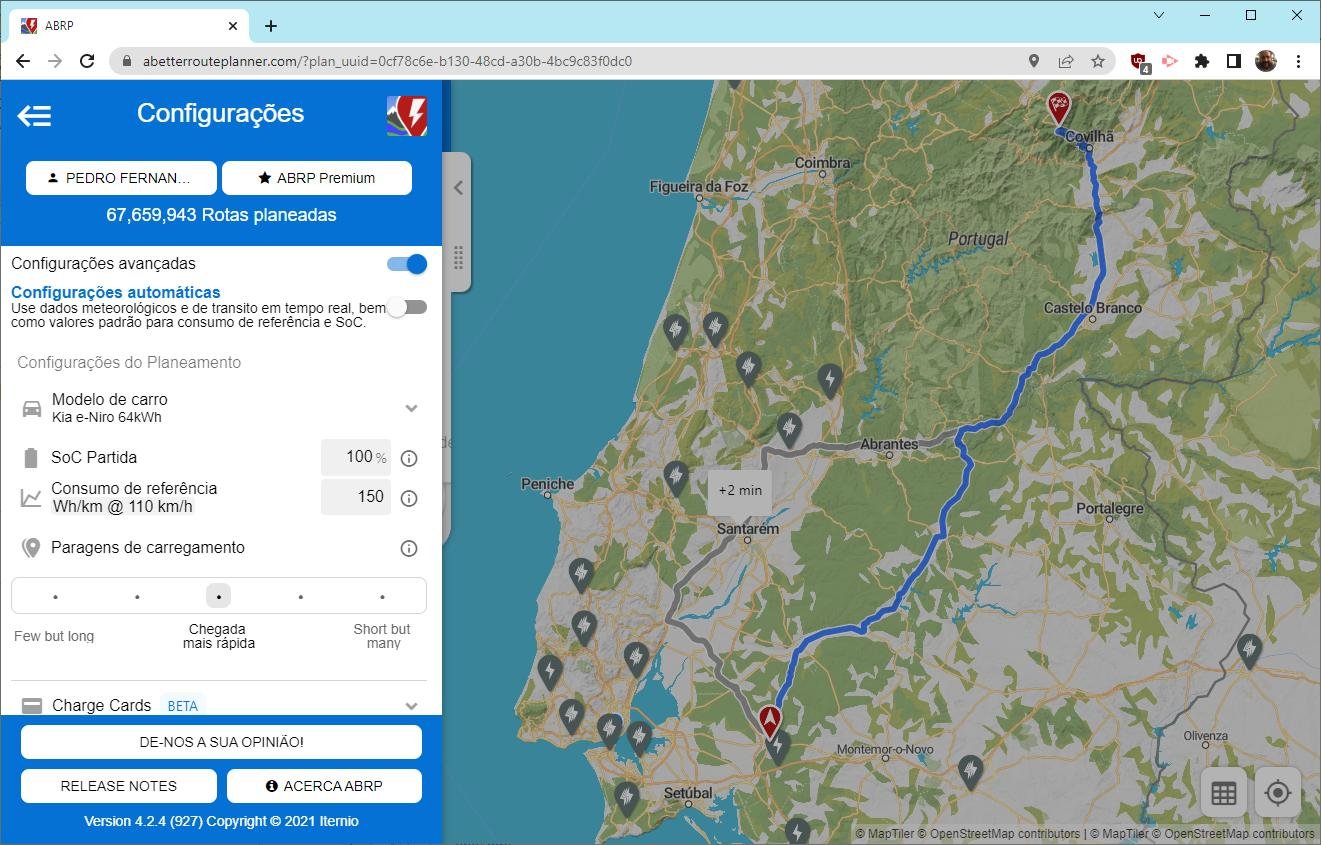
Task: Open the ABRP browser tab
Action: pos(130,26)
